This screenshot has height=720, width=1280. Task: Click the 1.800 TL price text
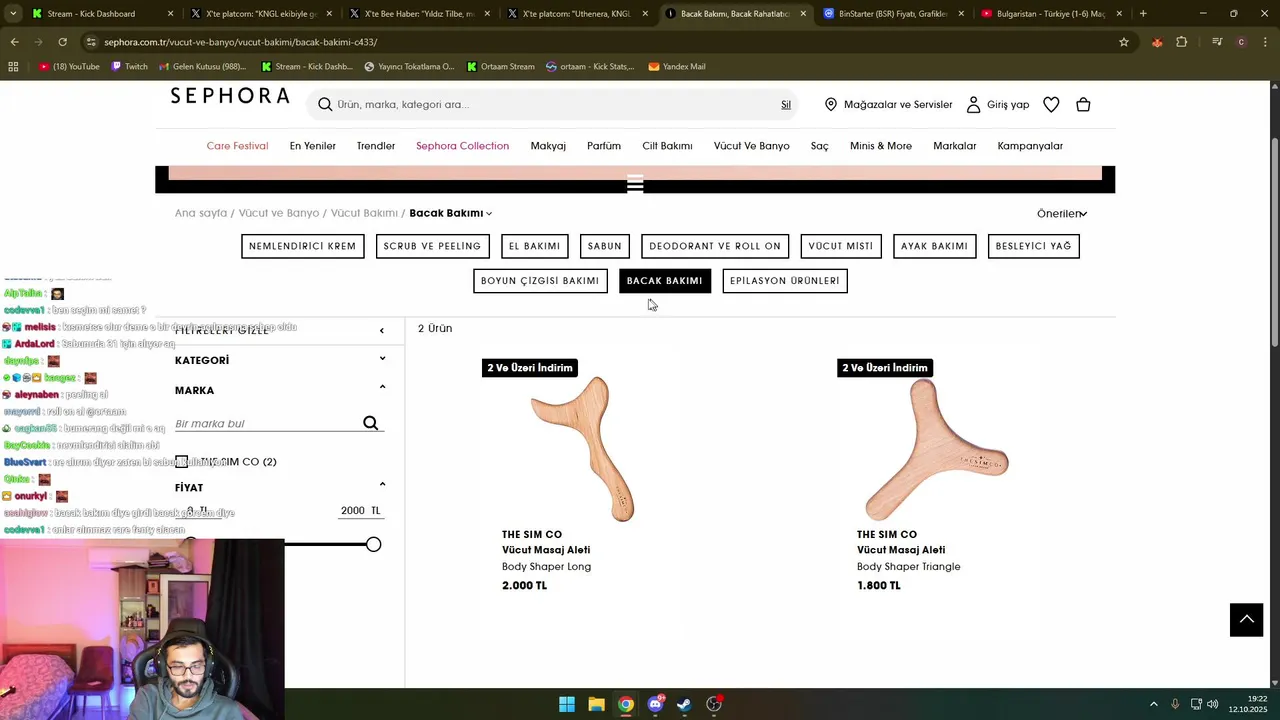[x=879, y=586]
